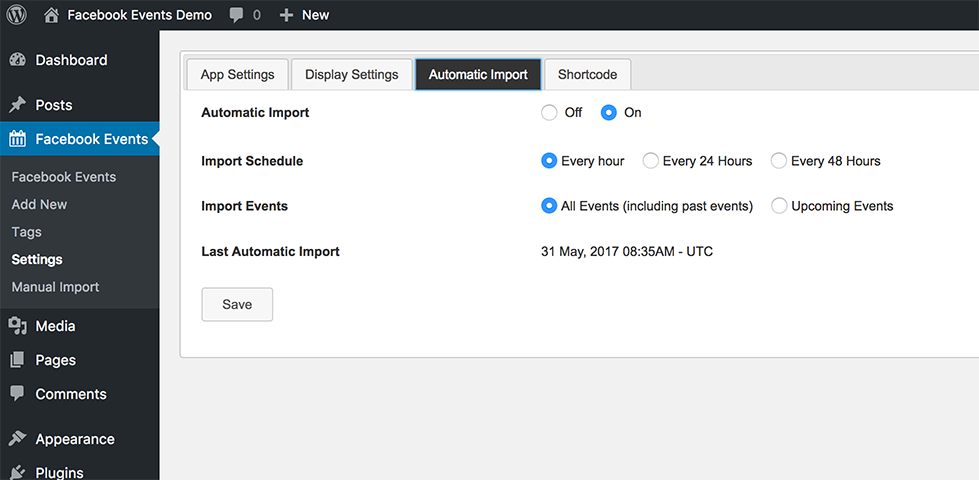Viewport: 979px width, 480px height.
Task: Click the Pages icon in the sidebar
Action: tap(18, 360)
